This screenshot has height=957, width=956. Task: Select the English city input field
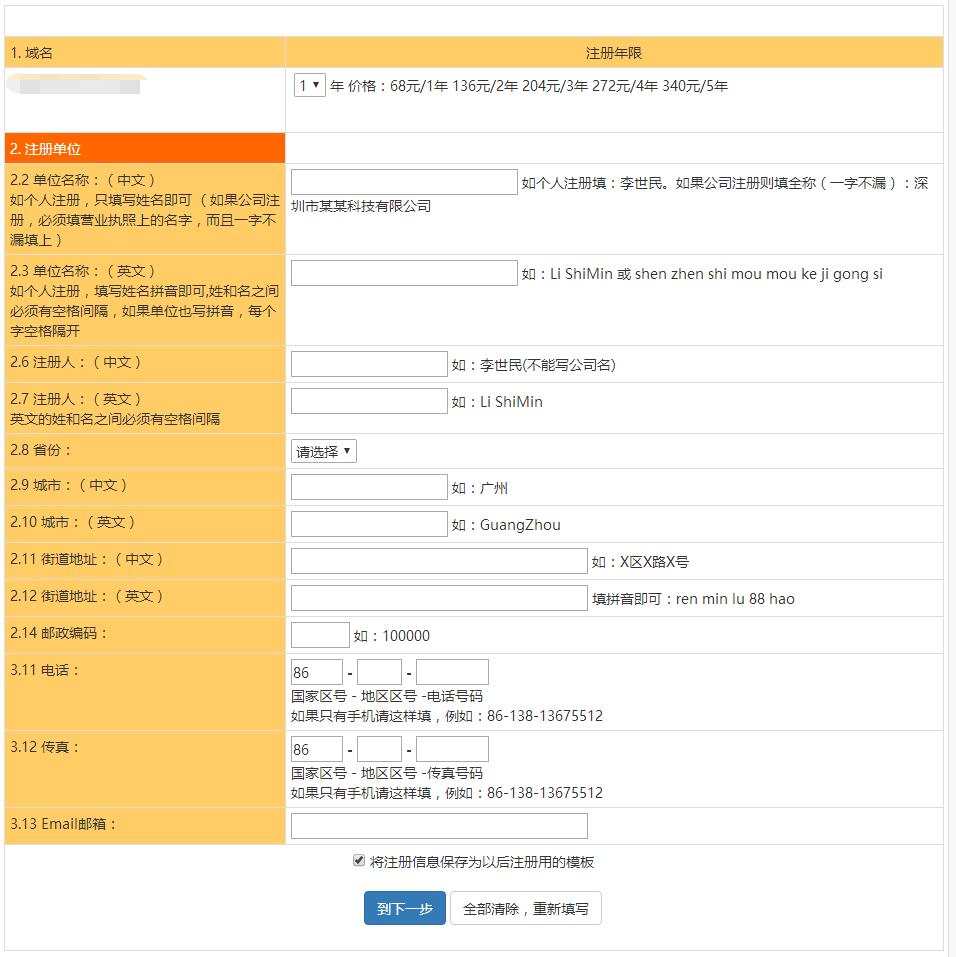368,524
